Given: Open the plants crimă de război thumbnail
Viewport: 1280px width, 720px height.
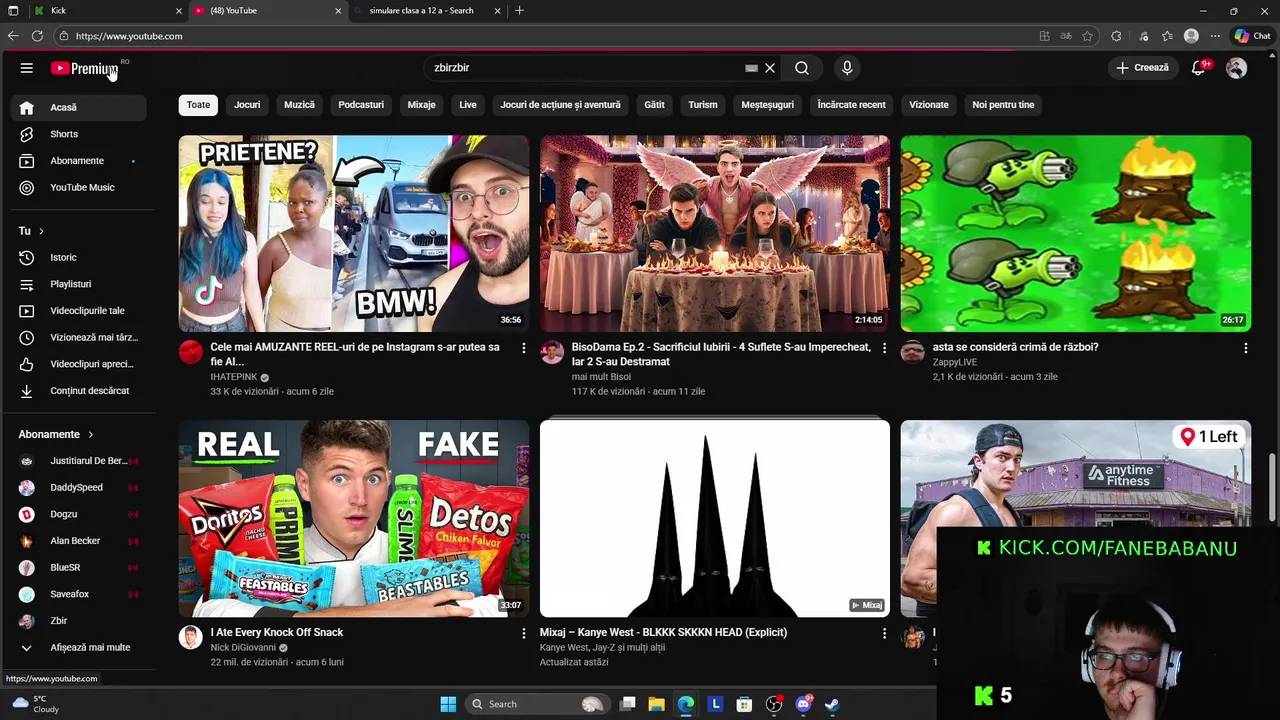Looking at the screenshot, I should pyautogui.click(x=1075, y=233).
